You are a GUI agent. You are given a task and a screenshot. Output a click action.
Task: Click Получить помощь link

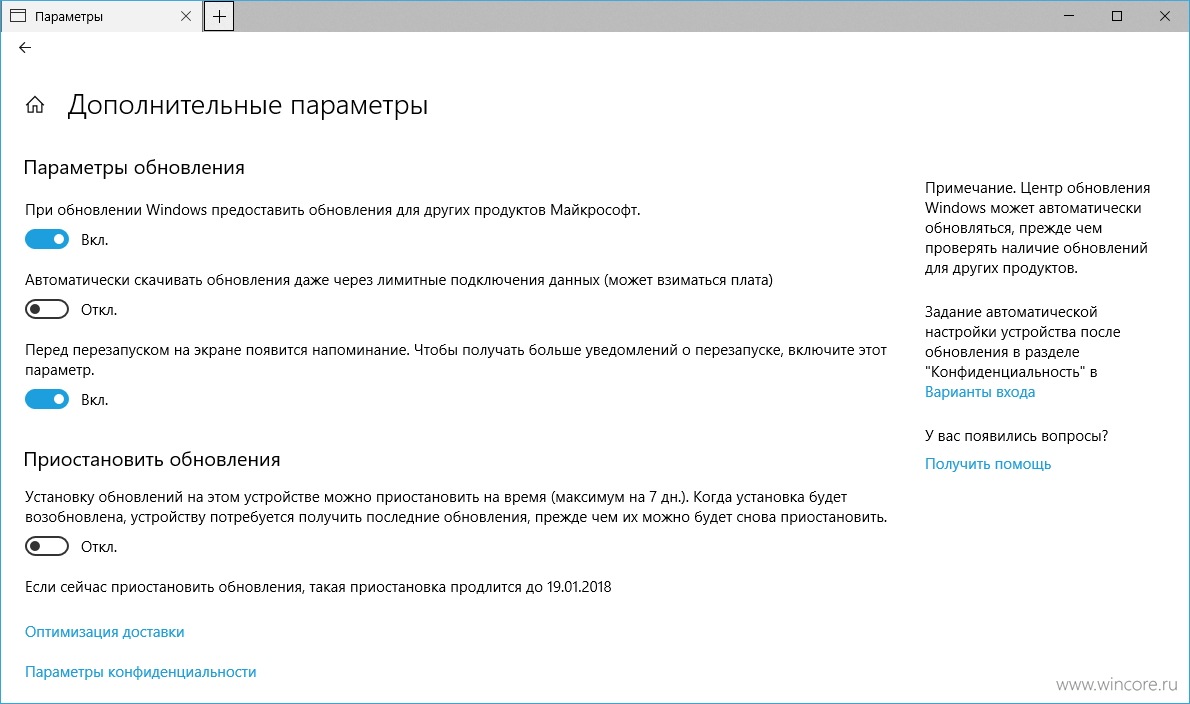[987, 464]
